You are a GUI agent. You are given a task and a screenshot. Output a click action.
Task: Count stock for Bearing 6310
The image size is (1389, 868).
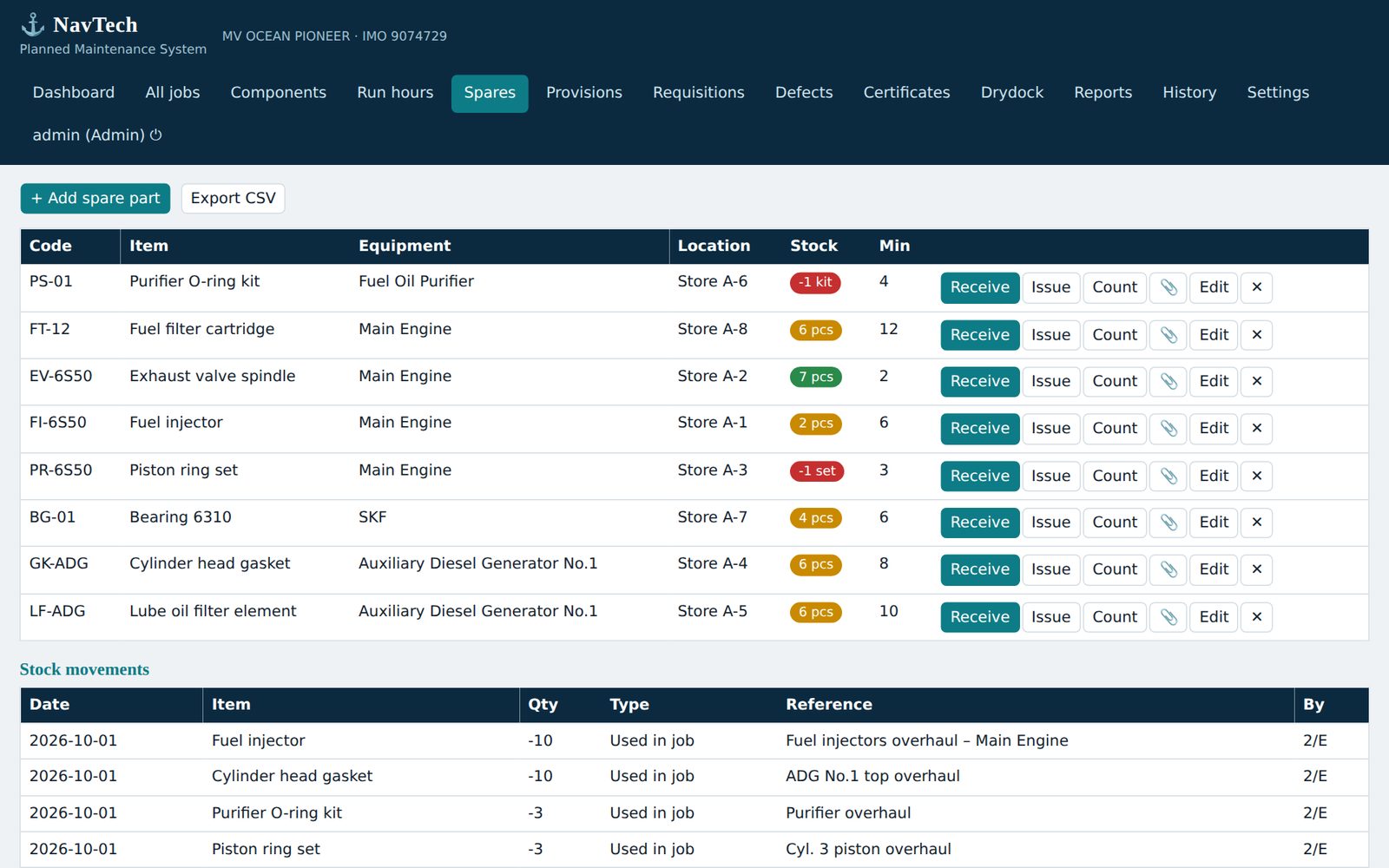(1115, 522)
